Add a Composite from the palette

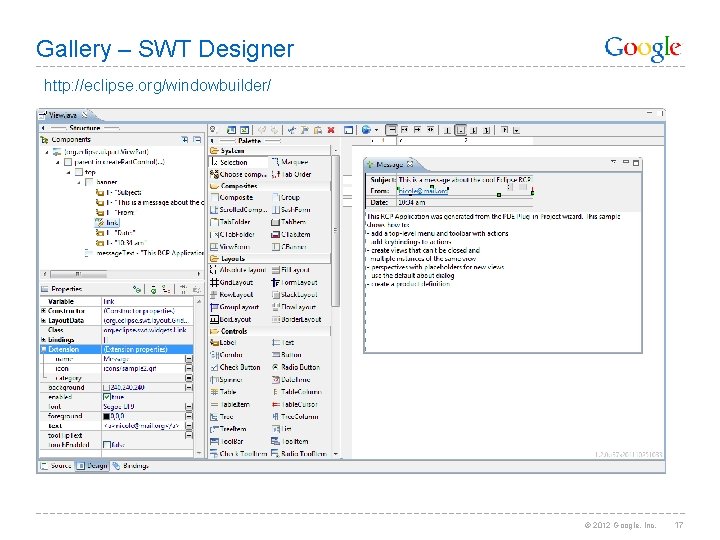[x=231, y=197]
